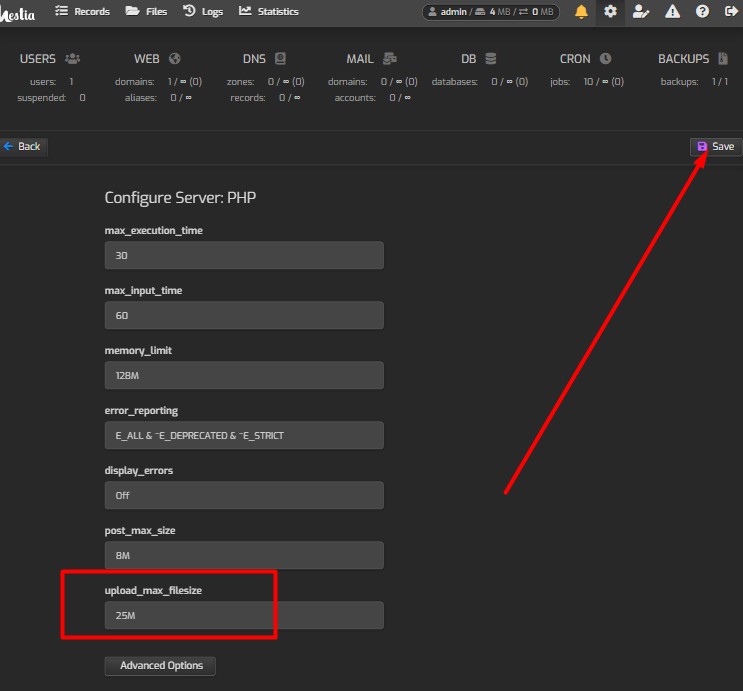Click the 'databases:' count text
This screenshot has height=691, width=743.
(480, 82)
